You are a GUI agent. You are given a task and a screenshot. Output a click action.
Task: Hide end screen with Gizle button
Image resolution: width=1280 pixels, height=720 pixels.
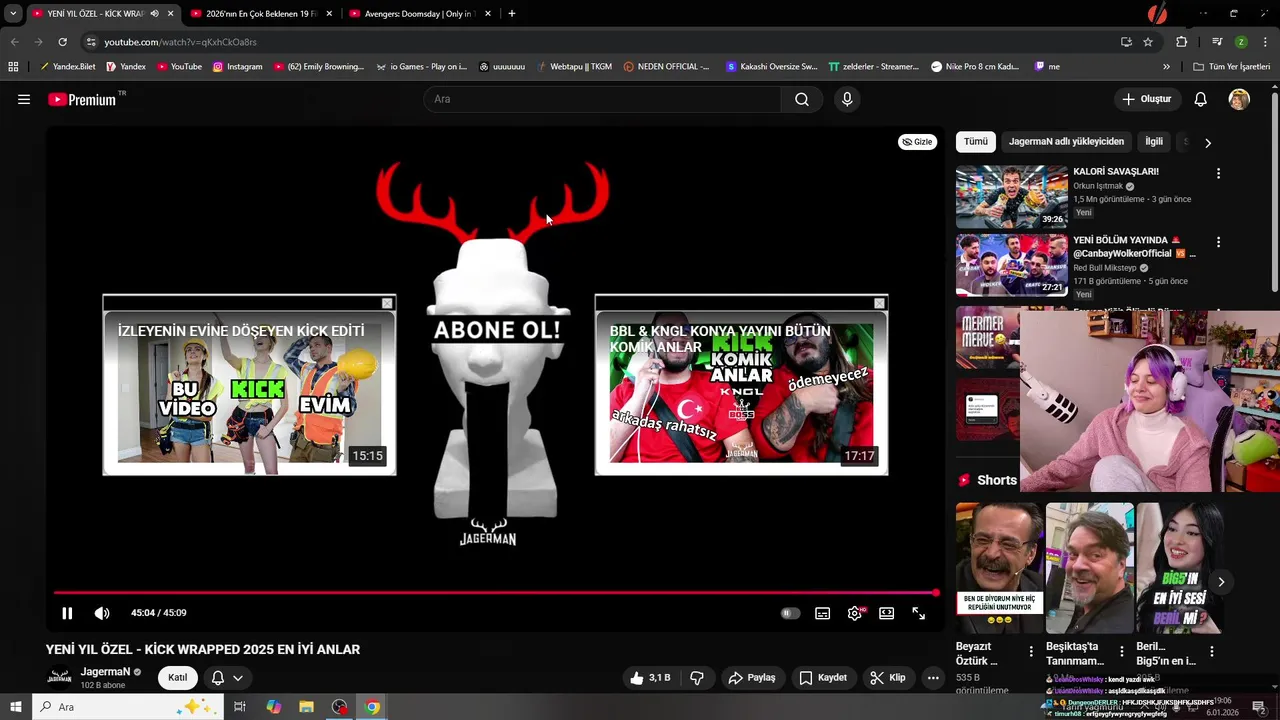(x=917, y=142)
